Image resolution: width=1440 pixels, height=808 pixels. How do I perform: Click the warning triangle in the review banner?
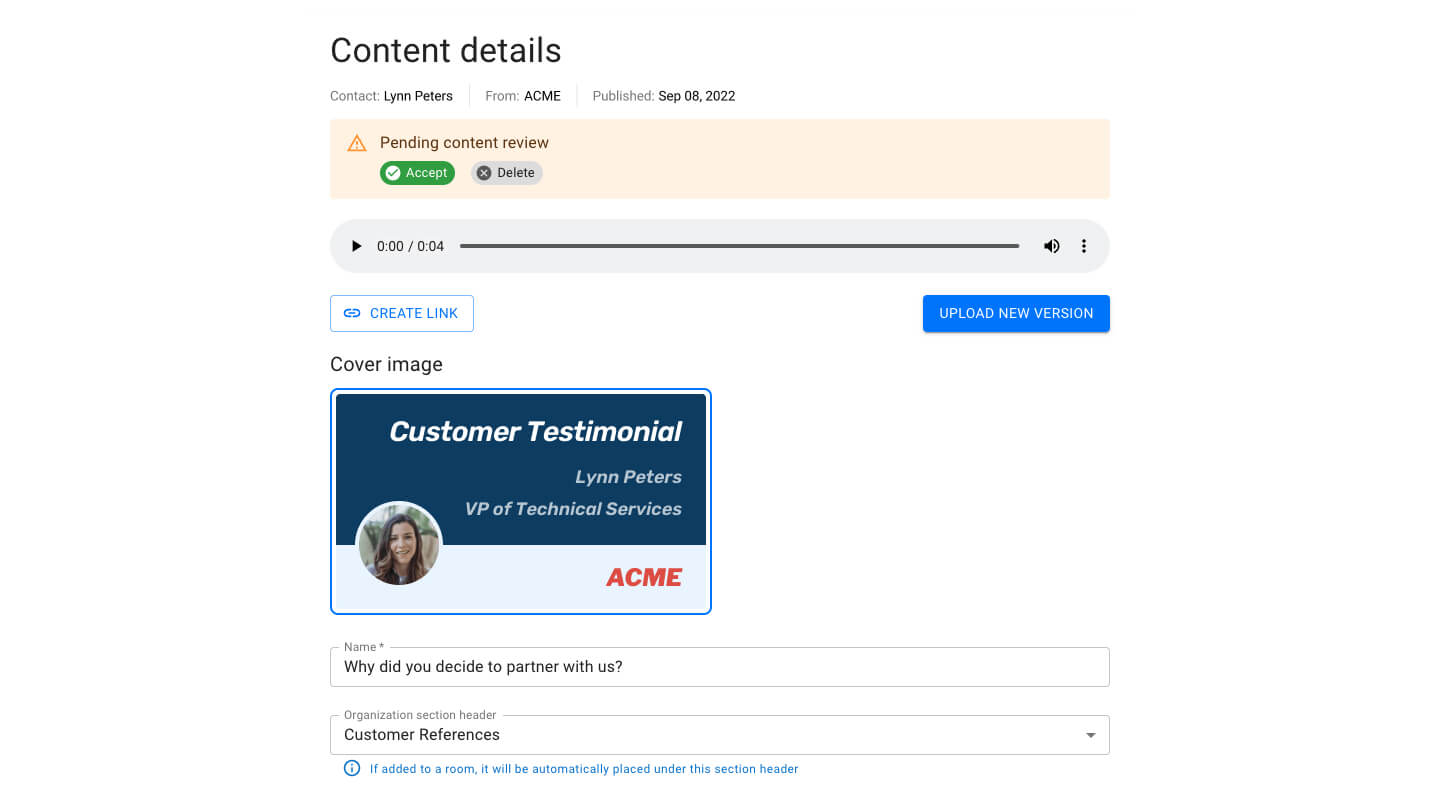357,142
